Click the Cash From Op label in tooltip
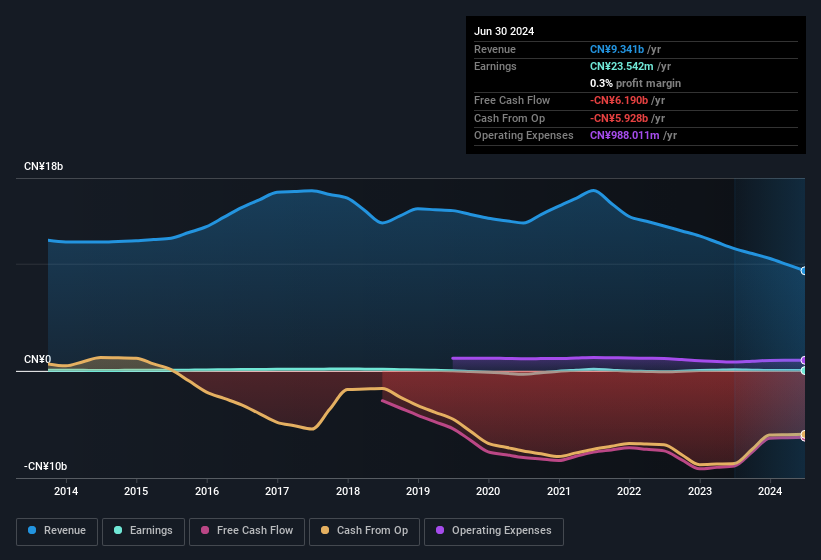This screenshot has height=560, width=821. tap(509, 118)
